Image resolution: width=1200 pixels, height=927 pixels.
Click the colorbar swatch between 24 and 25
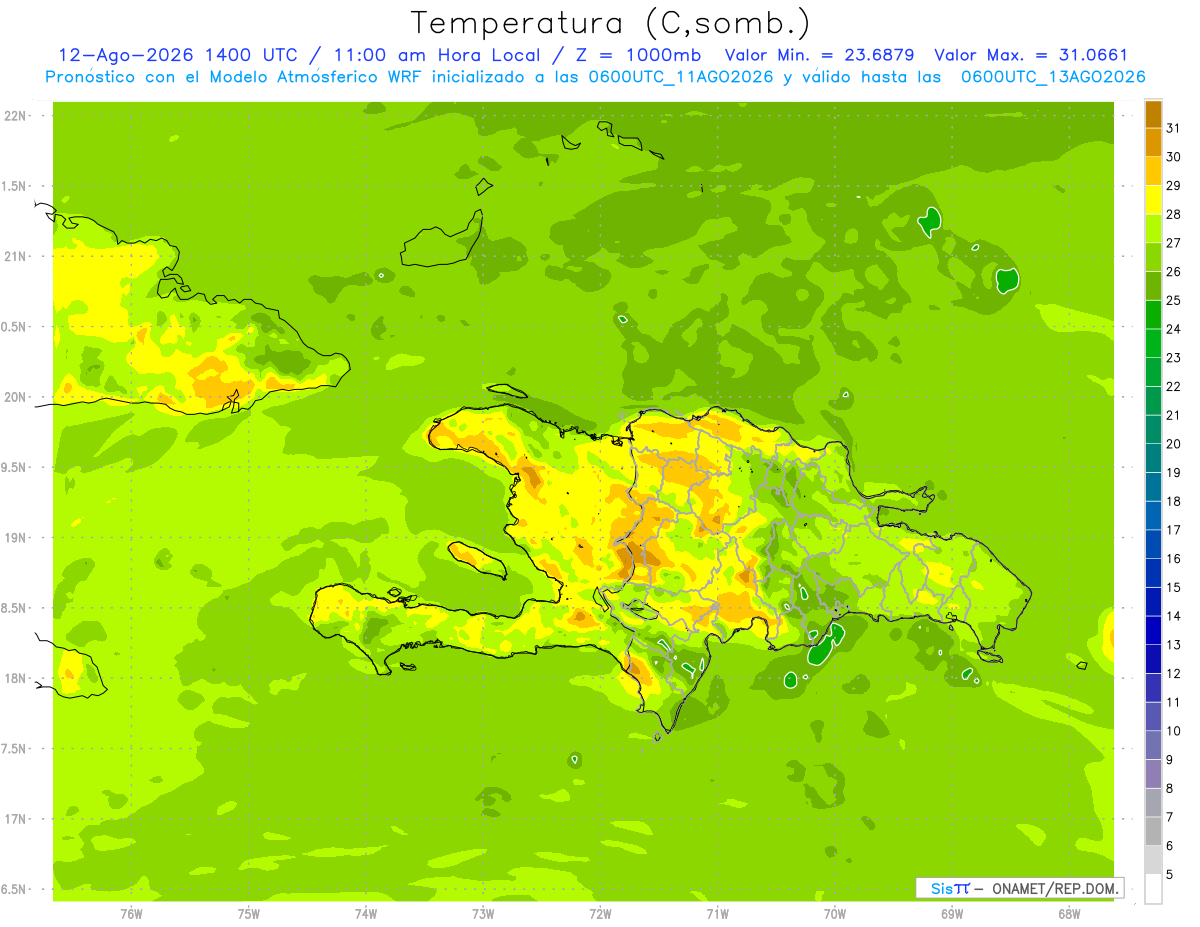1153,314
